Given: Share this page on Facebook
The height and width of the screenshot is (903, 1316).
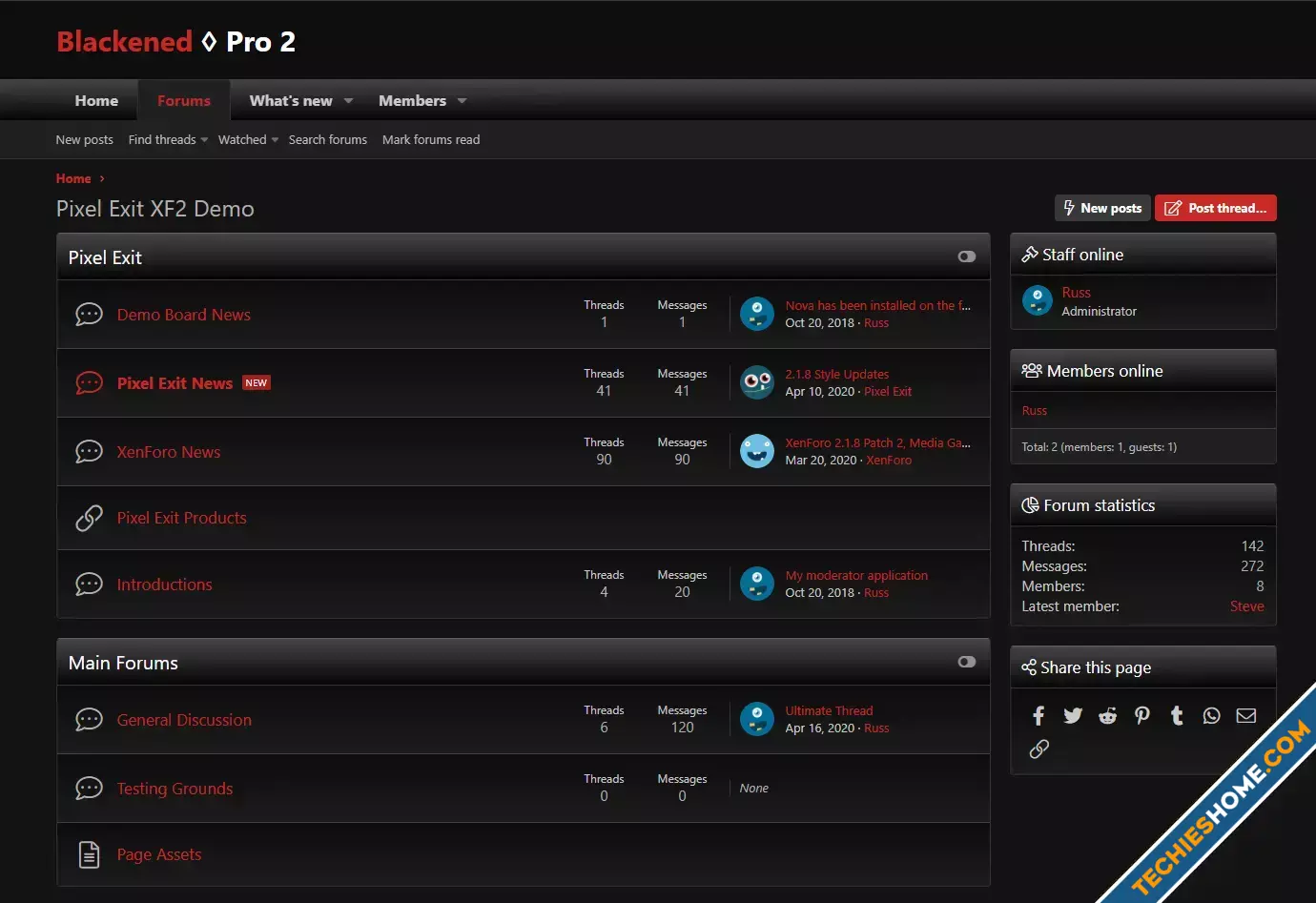Looking at the screenshot, I should 1038,715.
